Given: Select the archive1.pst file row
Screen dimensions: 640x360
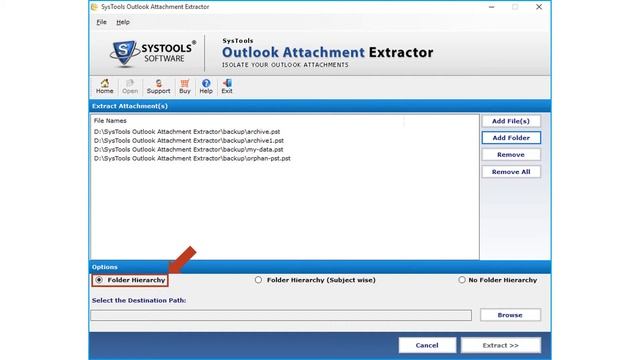Looking at the screenshot, I should [189, 140].
